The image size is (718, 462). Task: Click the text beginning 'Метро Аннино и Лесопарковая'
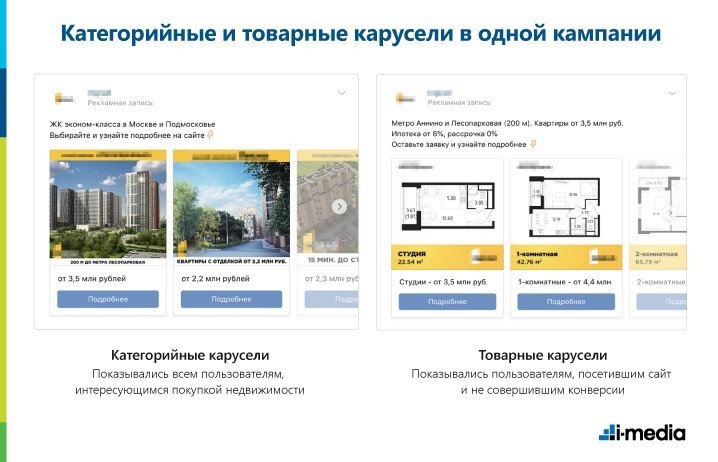(507, 123)
